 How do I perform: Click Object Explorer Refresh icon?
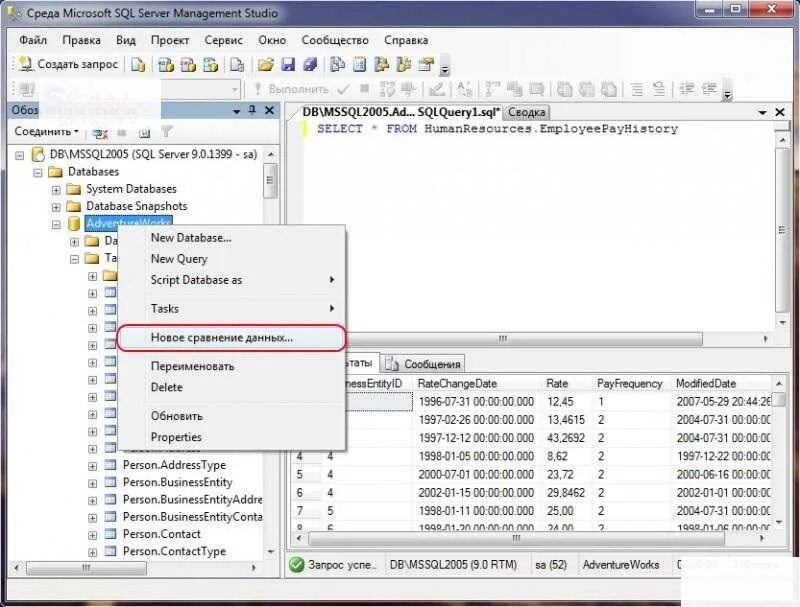coord(145,133)
